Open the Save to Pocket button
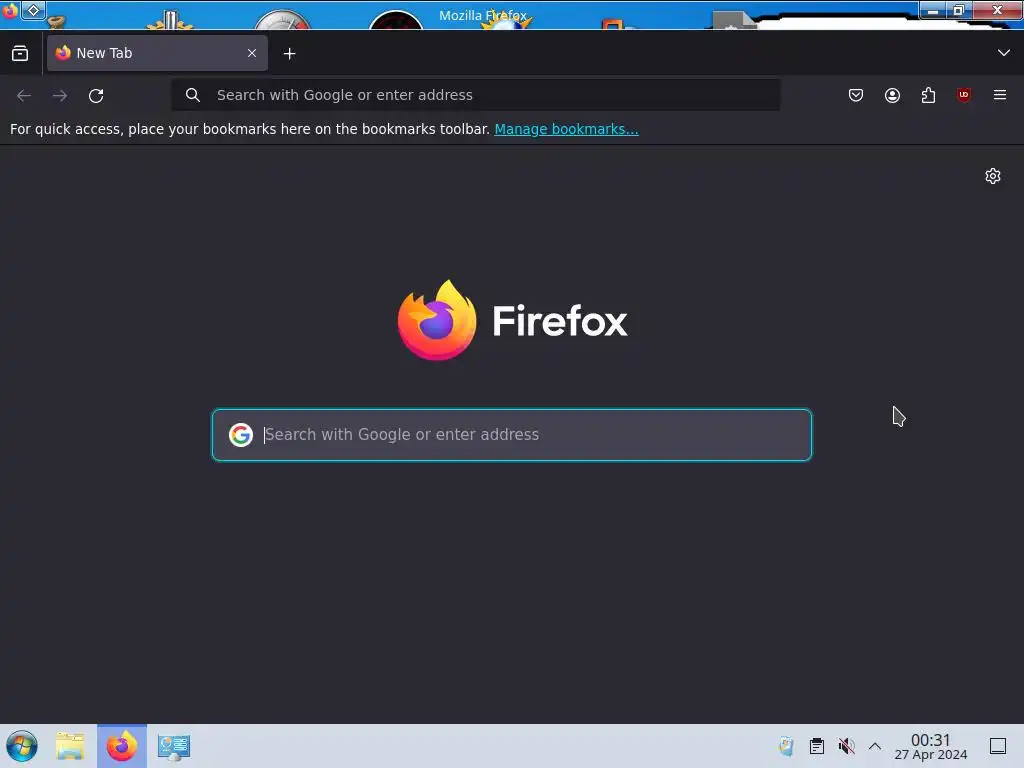This screenshot has height=768, width=1024. 856,95
